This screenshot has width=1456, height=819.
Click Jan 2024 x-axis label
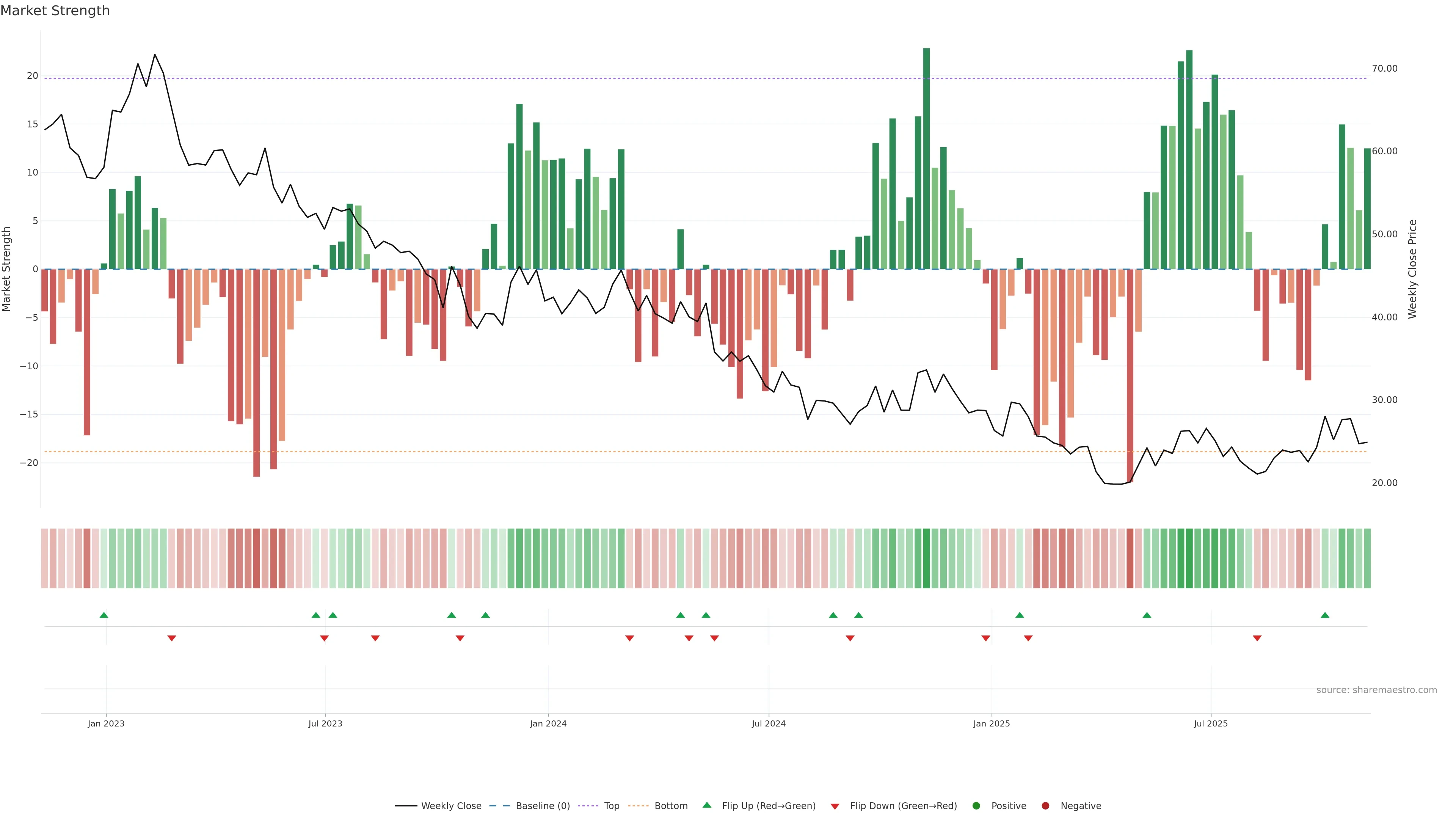point(548,723)
